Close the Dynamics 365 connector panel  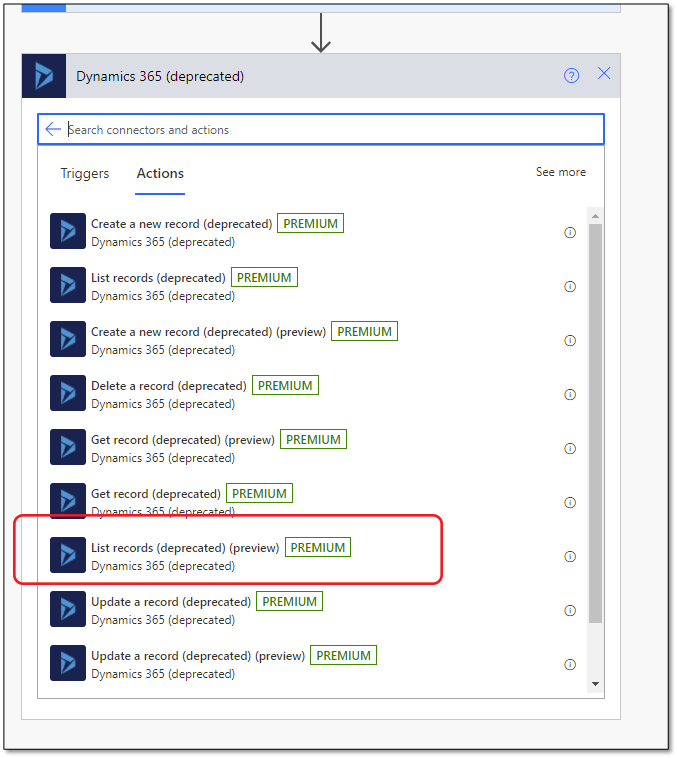click(x=604, y=73)
